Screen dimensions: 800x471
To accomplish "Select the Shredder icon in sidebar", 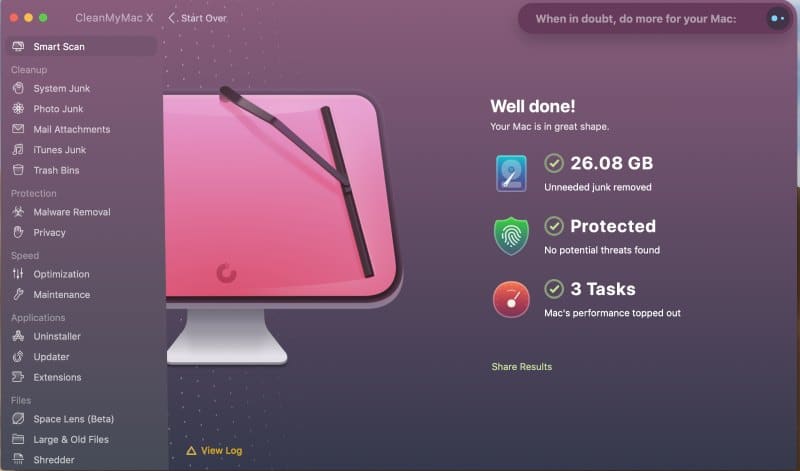I will 18,459.
